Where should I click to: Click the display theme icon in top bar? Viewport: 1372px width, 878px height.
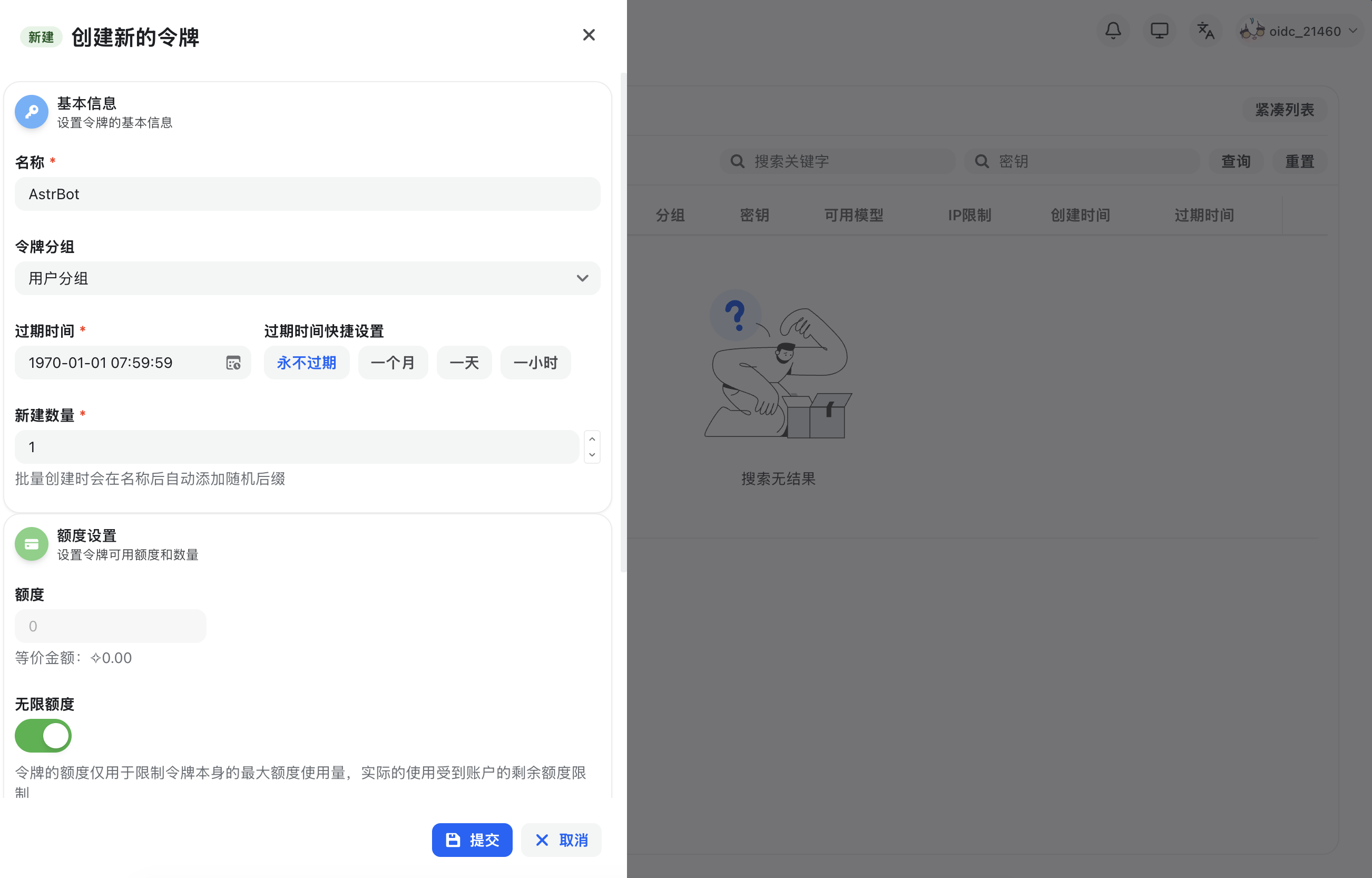pyautogui.click(x=1159, y=31)
